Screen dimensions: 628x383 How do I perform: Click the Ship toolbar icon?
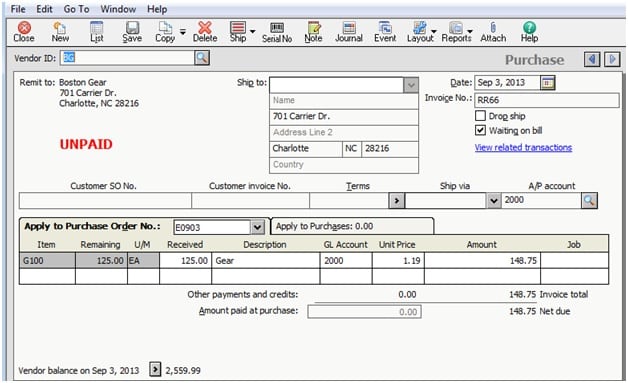[x=238, y=32]
